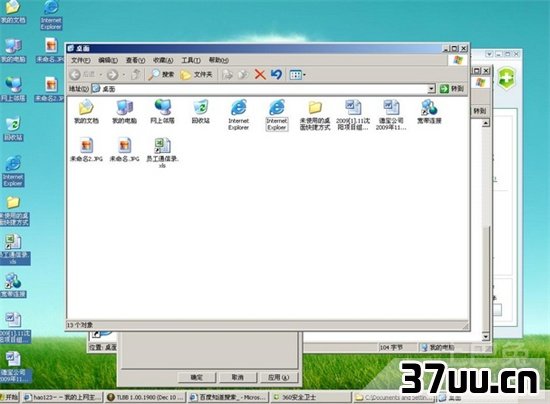Viewport: 550px width, 404px height.
Task: Click 确定 in the background dialog
Action: click(x=197, y=377)
